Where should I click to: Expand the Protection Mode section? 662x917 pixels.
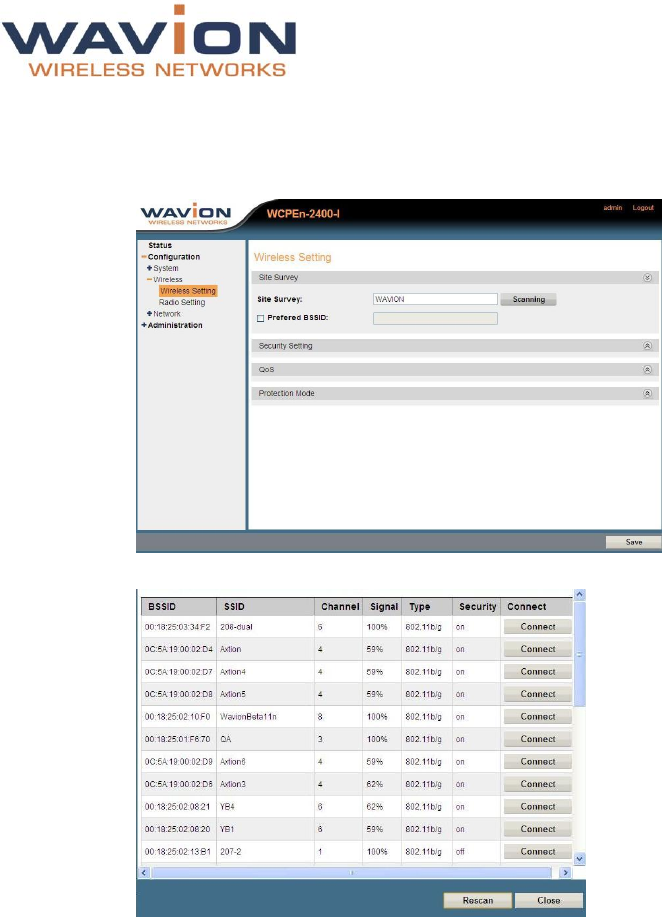[x=647, y=394]
